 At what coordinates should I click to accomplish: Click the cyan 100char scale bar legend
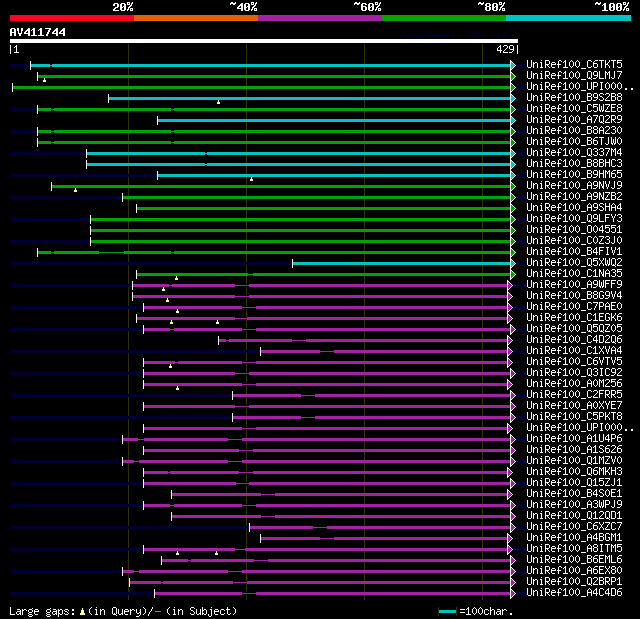tap(447, 611)
